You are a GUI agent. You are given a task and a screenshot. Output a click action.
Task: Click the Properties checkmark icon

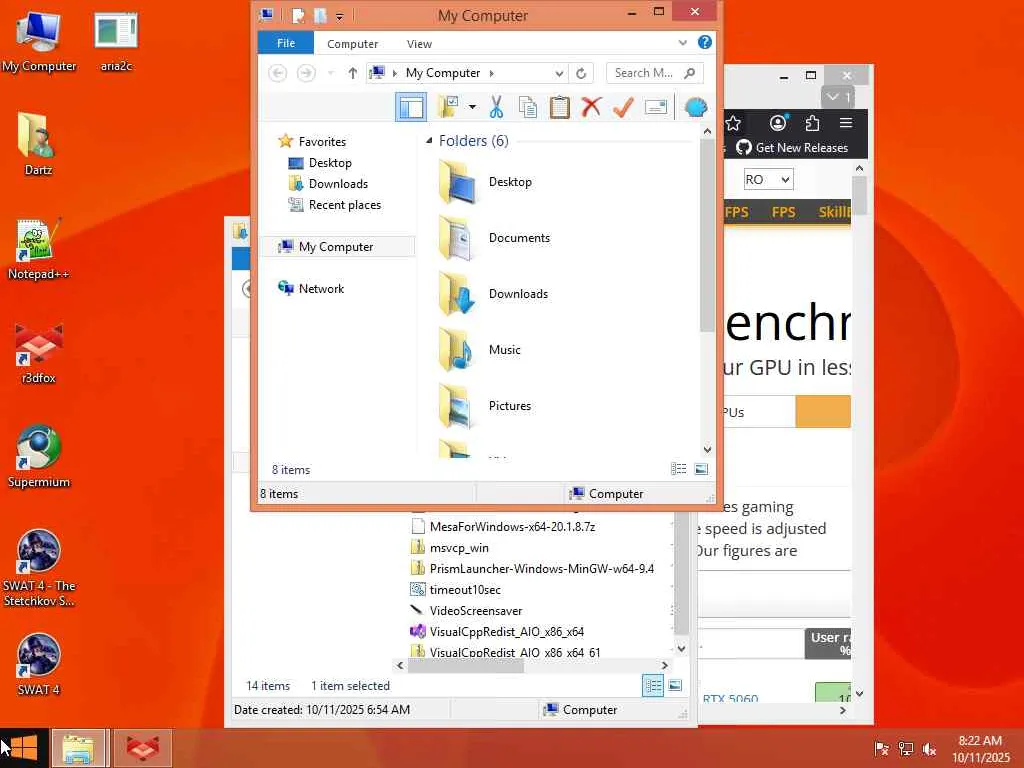click(x=623, y=107)
